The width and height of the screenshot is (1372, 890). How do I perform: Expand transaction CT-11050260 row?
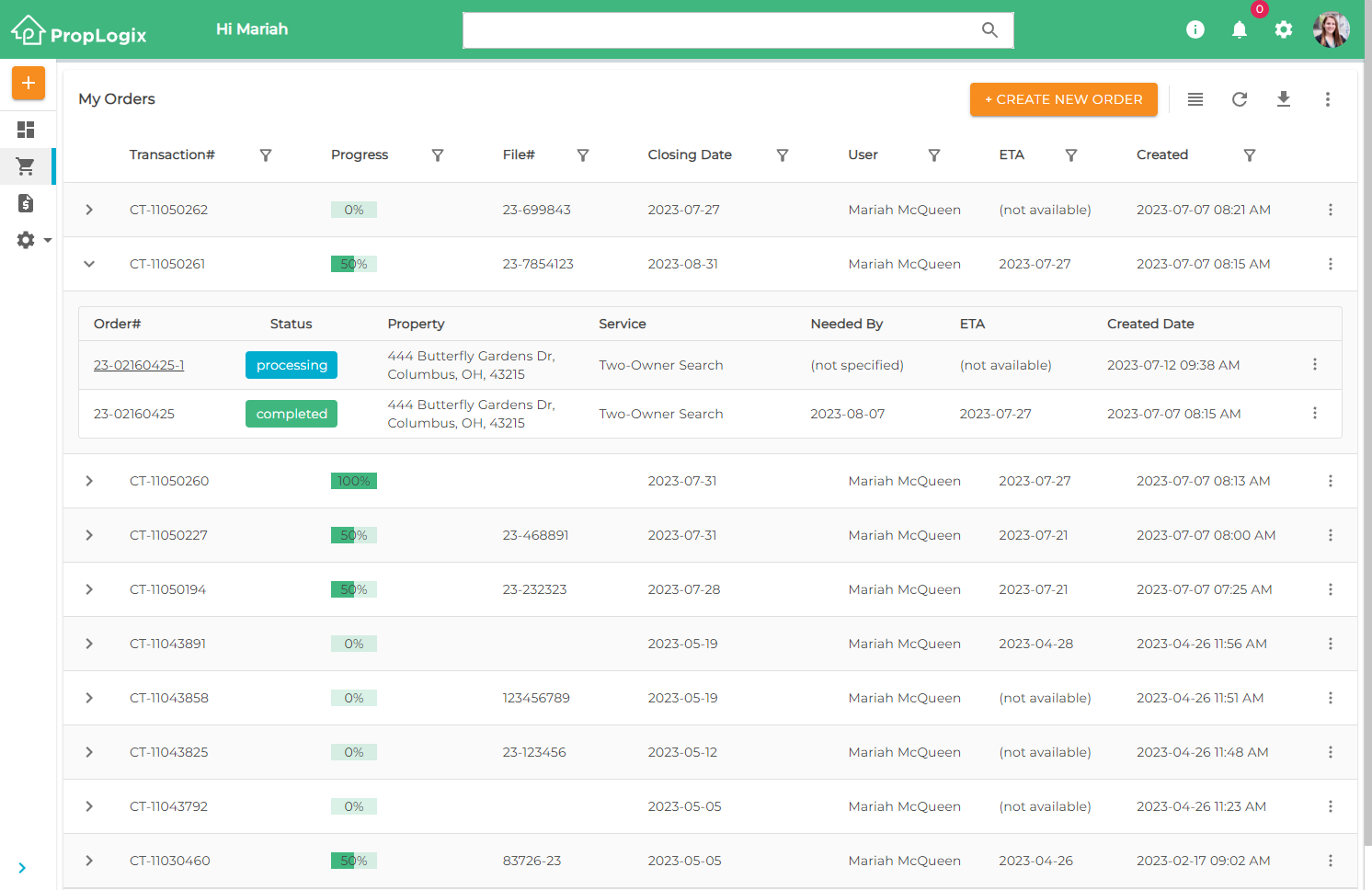(x=89, y=481)
